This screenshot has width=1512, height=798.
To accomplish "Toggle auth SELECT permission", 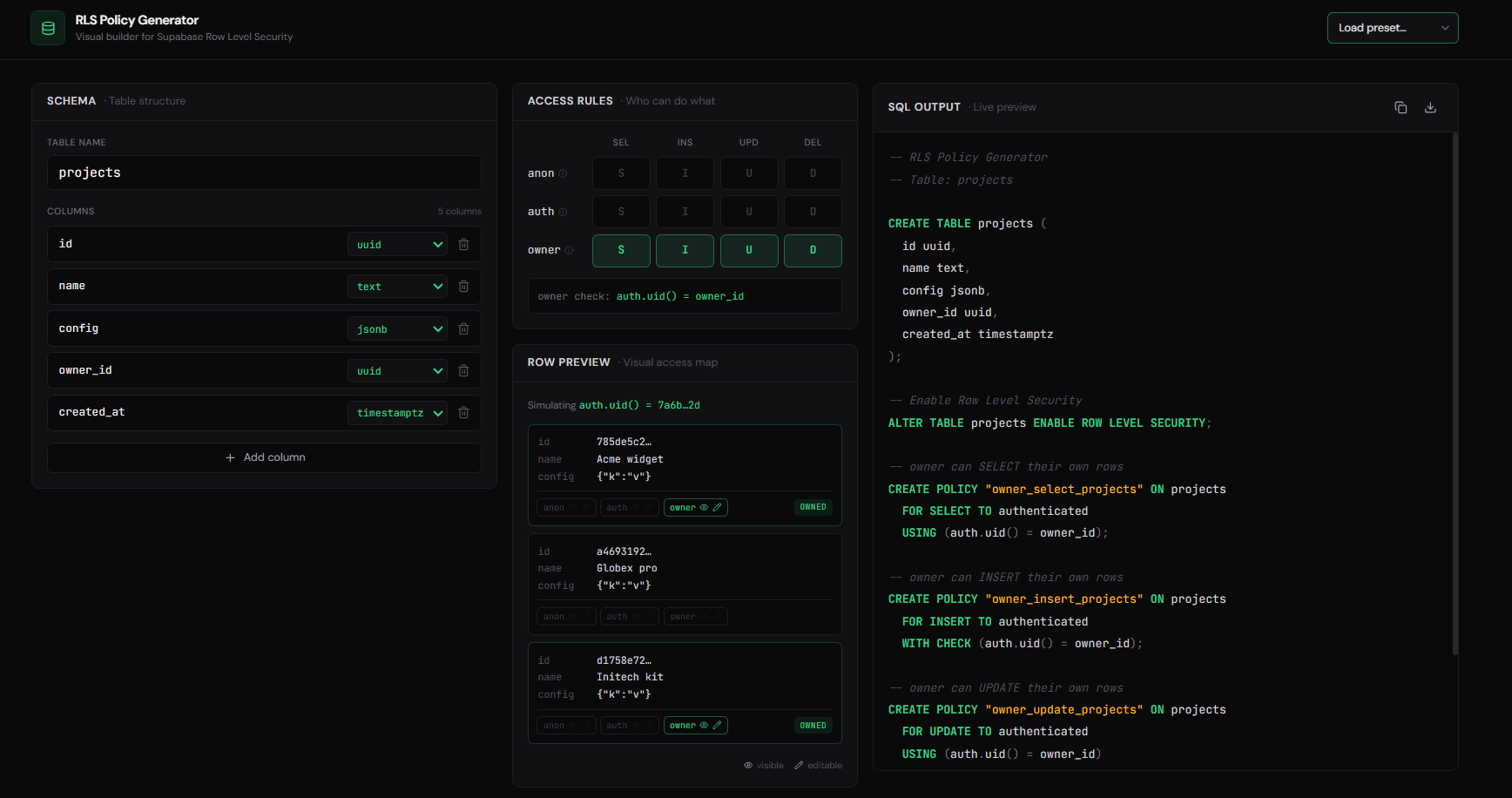I will (621, 212).
